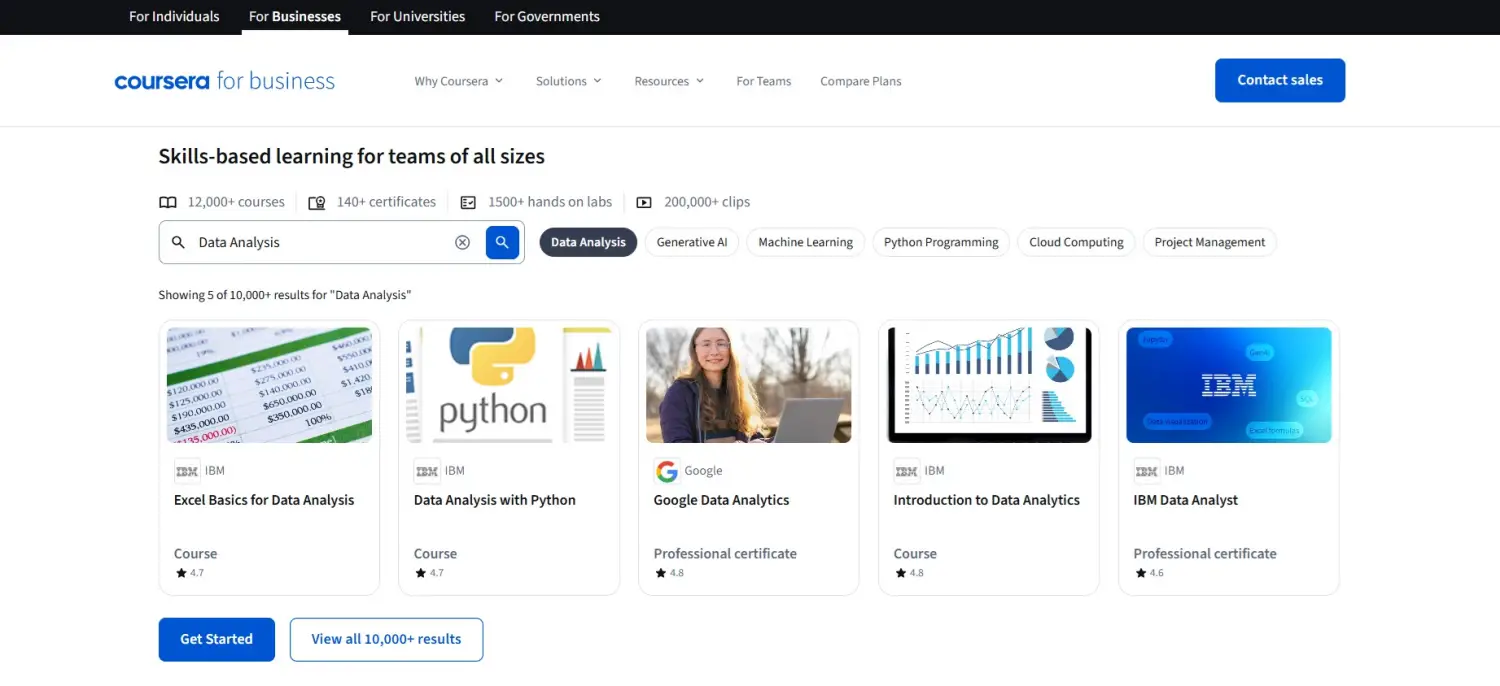This screenshot has width=1500, height=686.
Task: Open the Python logo course thumbnail
Action: (509, 385)
